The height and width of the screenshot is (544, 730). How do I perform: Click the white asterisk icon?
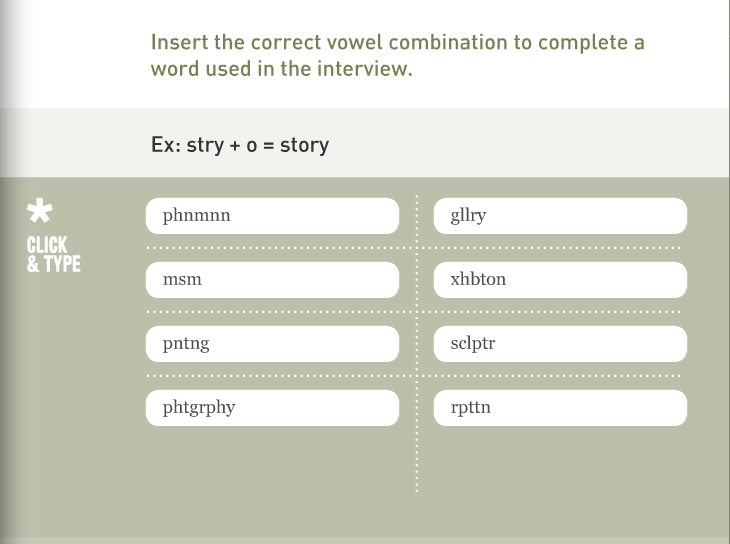click(39, 212)
